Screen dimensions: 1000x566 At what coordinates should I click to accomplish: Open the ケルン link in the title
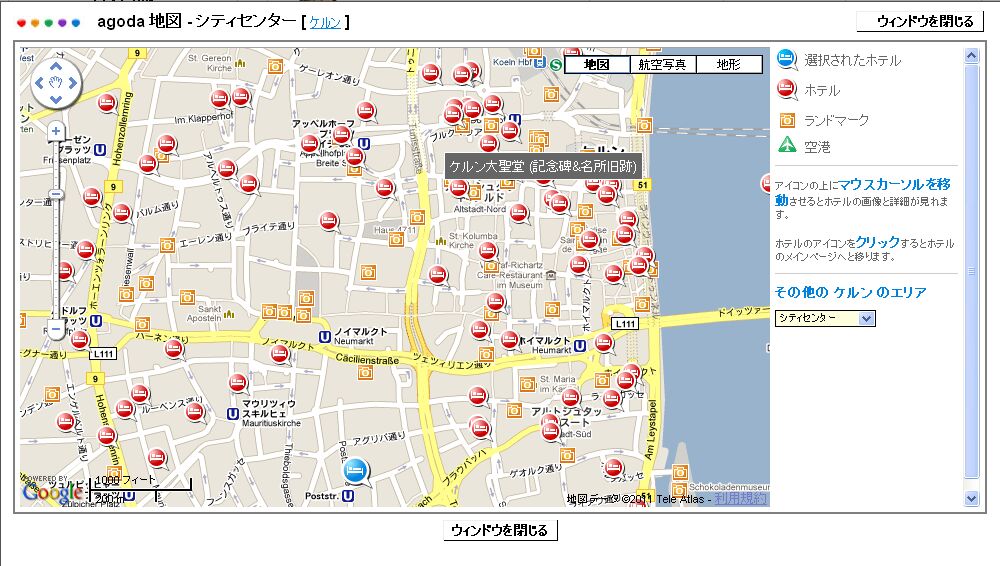(325, 22)
